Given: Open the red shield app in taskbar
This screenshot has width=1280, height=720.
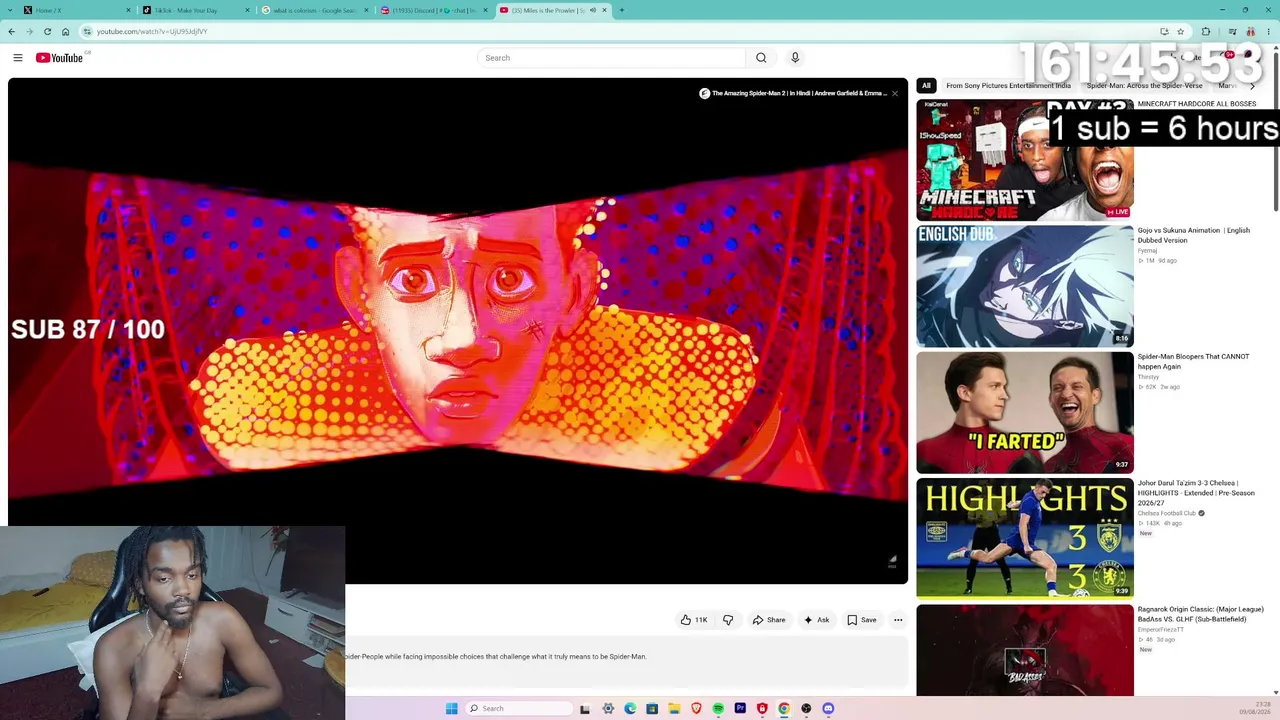Looking at the screenshot, I should click(x=762, y=708).
